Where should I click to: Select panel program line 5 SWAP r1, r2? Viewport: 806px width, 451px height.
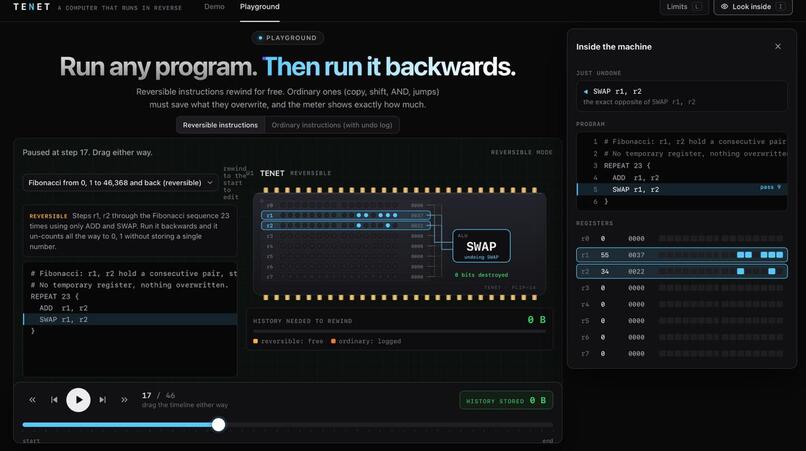click(682, 189)
